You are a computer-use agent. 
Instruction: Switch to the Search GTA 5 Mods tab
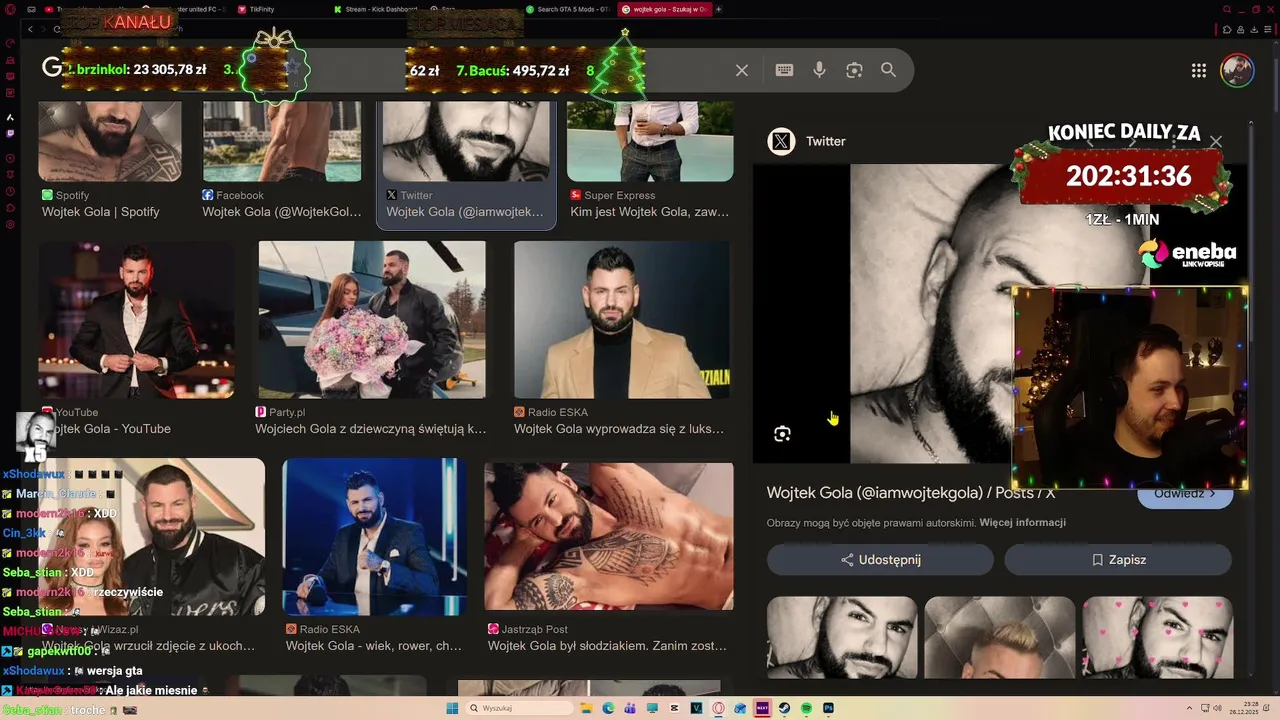click(x=568, y=9)
